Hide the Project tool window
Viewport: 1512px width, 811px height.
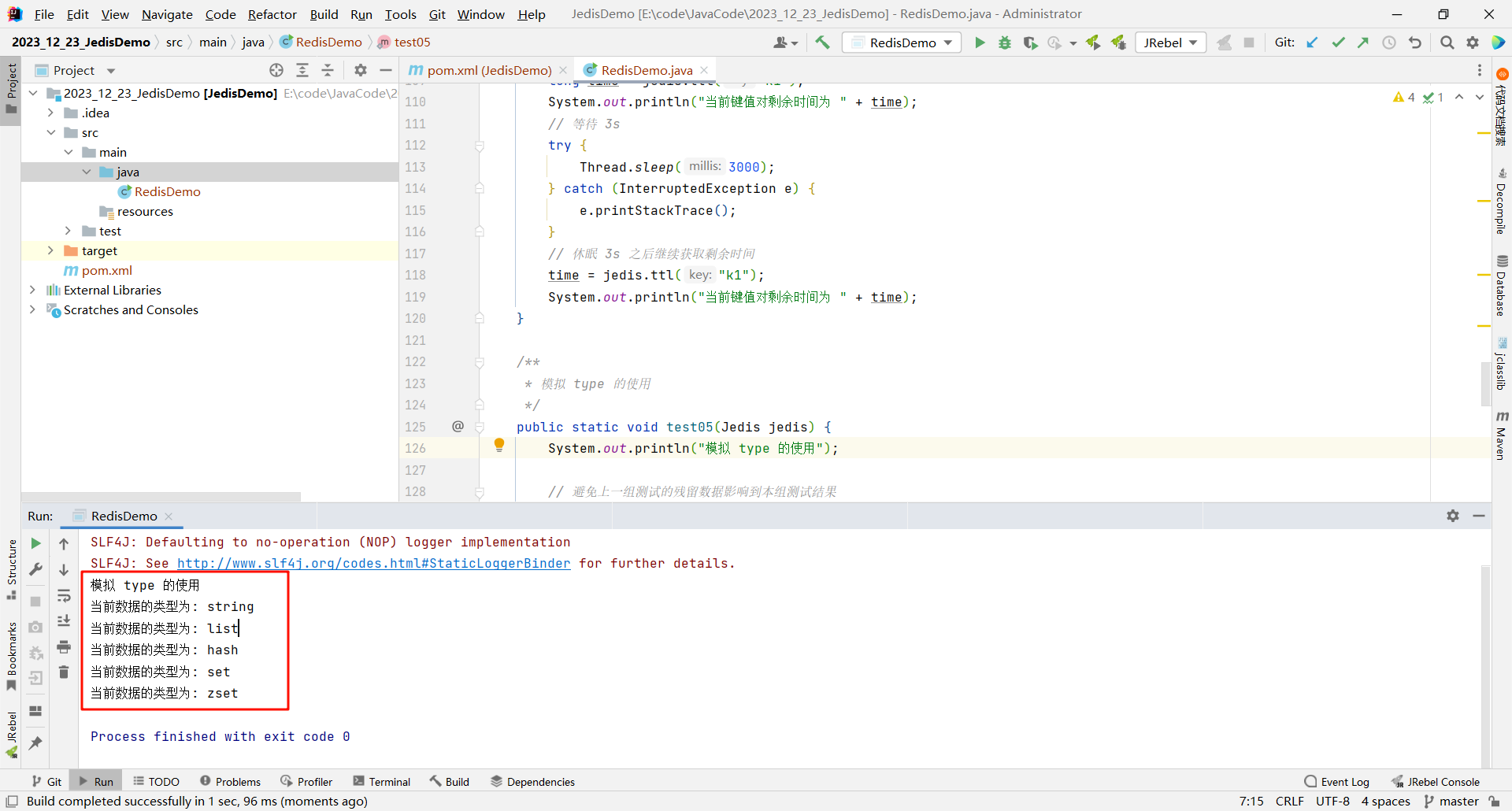(x=386, y=70)
